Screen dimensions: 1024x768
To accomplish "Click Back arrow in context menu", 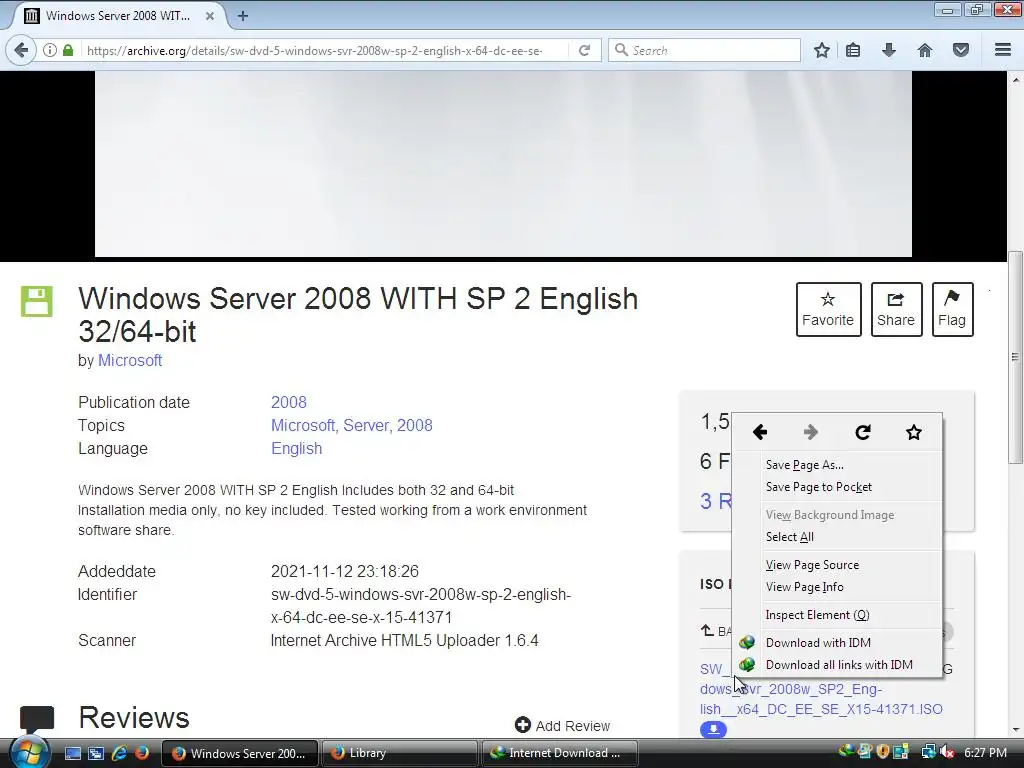I will coord(760,432).
